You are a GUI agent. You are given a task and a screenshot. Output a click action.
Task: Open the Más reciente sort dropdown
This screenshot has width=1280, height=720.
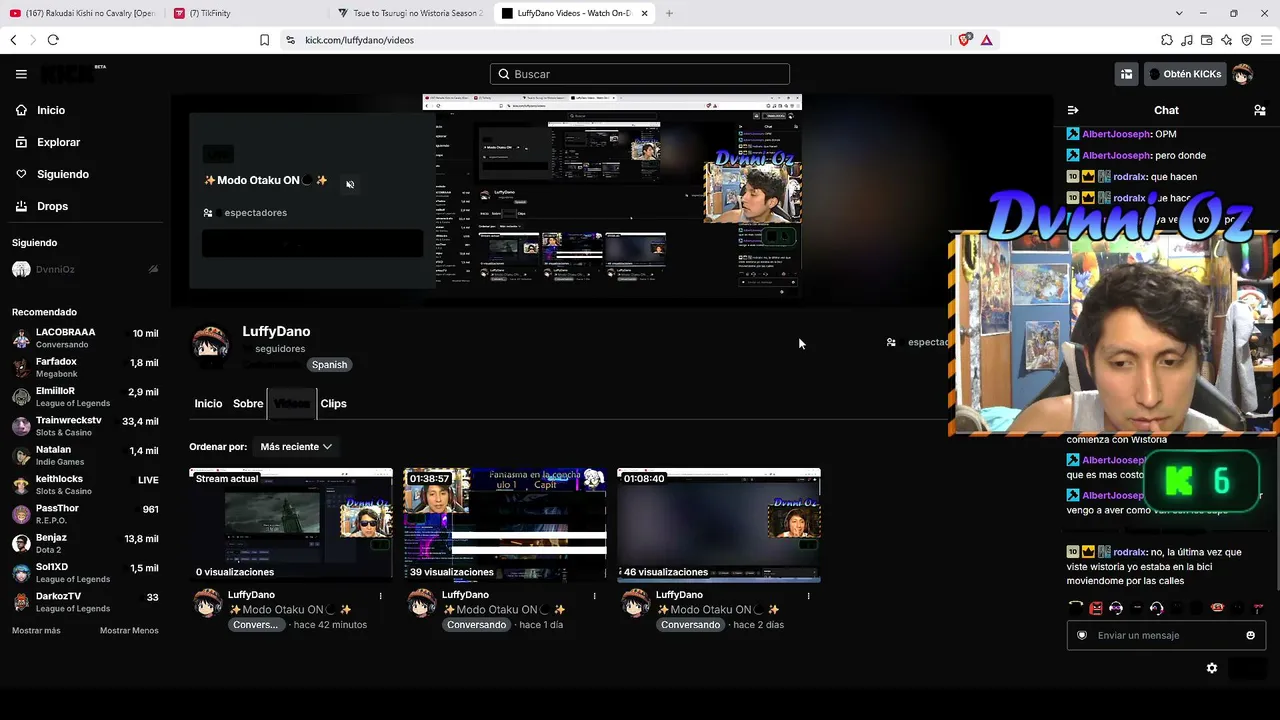296,447
